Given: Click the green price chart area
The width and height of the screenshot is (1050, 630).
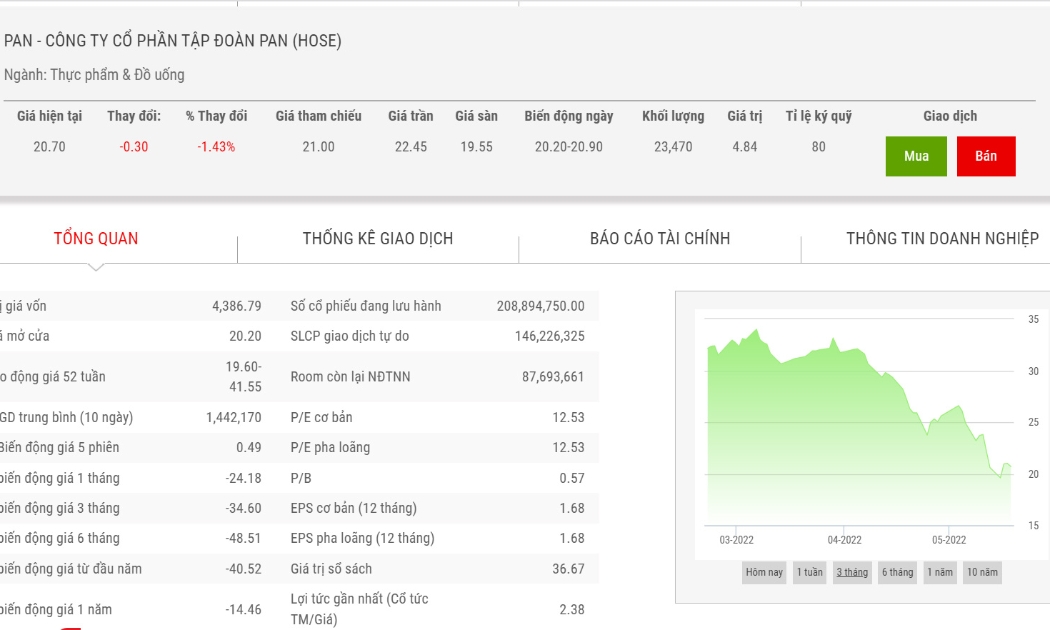Looking at the screenshot, I should (859, 428).
